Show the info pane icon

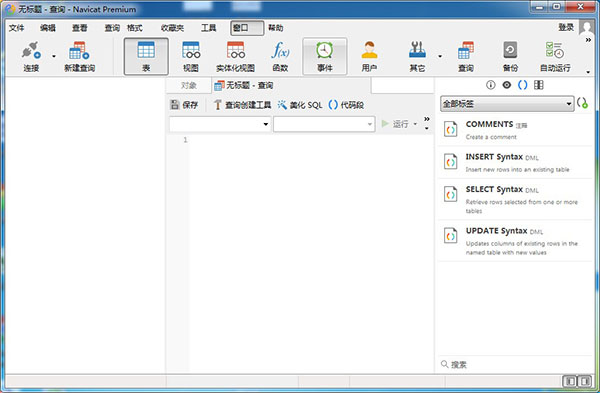tap(490, 85)
